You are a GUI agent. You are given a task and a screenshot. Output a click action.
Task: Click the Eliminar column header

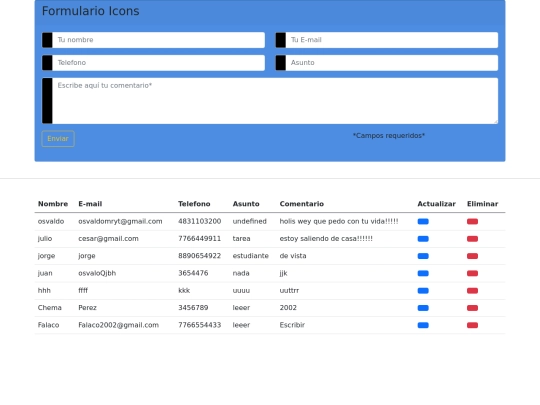click(482, 204)
